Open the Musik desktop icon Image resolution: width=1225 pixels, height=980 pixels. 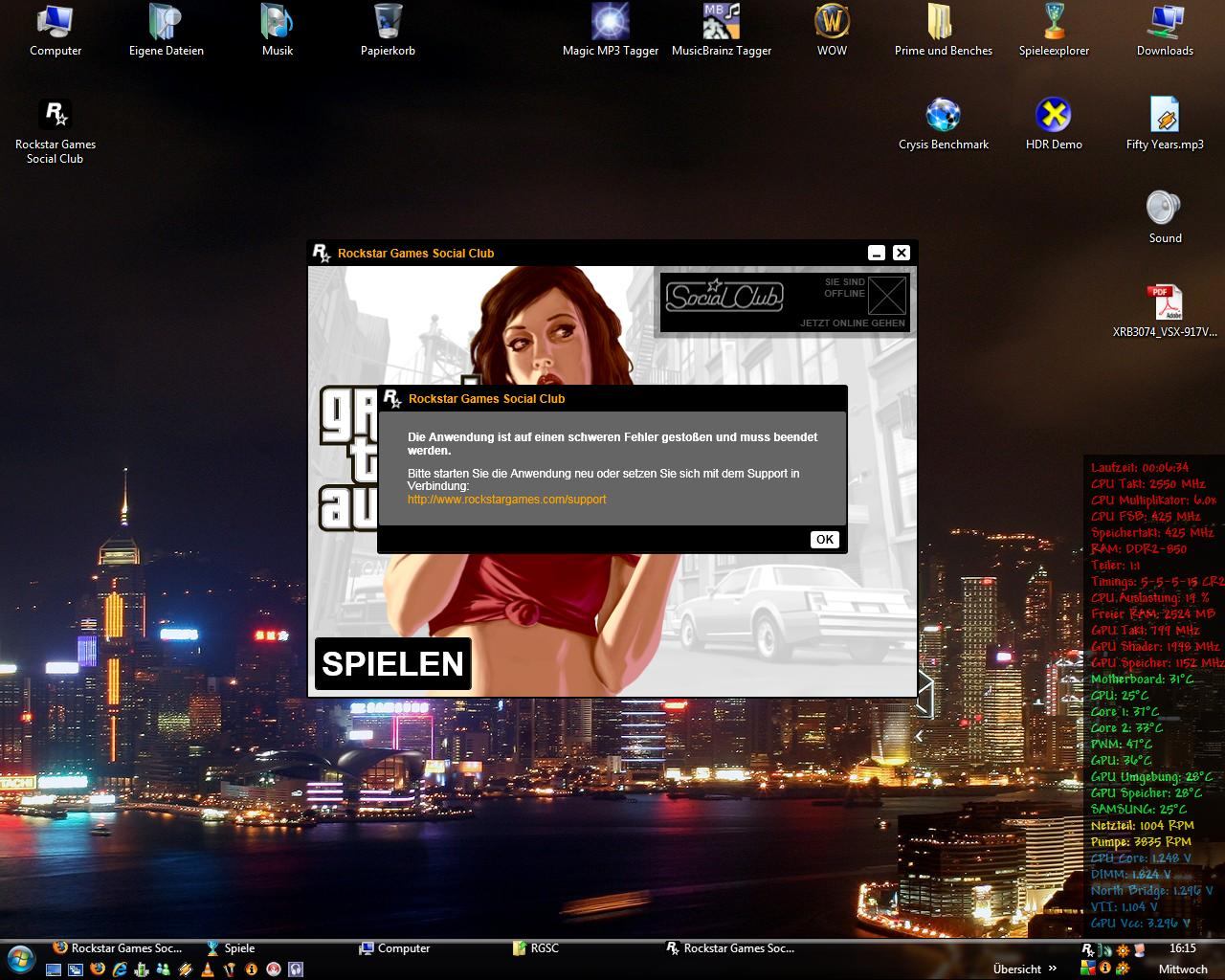(278, 31)
